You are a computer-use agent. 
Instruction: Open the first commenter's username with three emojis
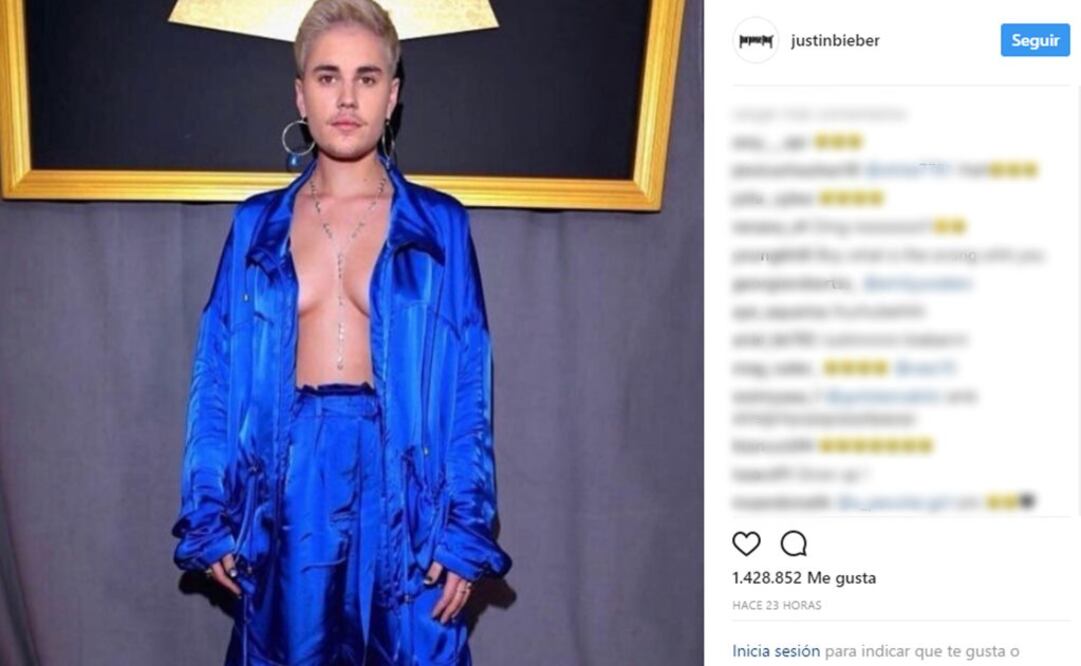click(769, 143)
